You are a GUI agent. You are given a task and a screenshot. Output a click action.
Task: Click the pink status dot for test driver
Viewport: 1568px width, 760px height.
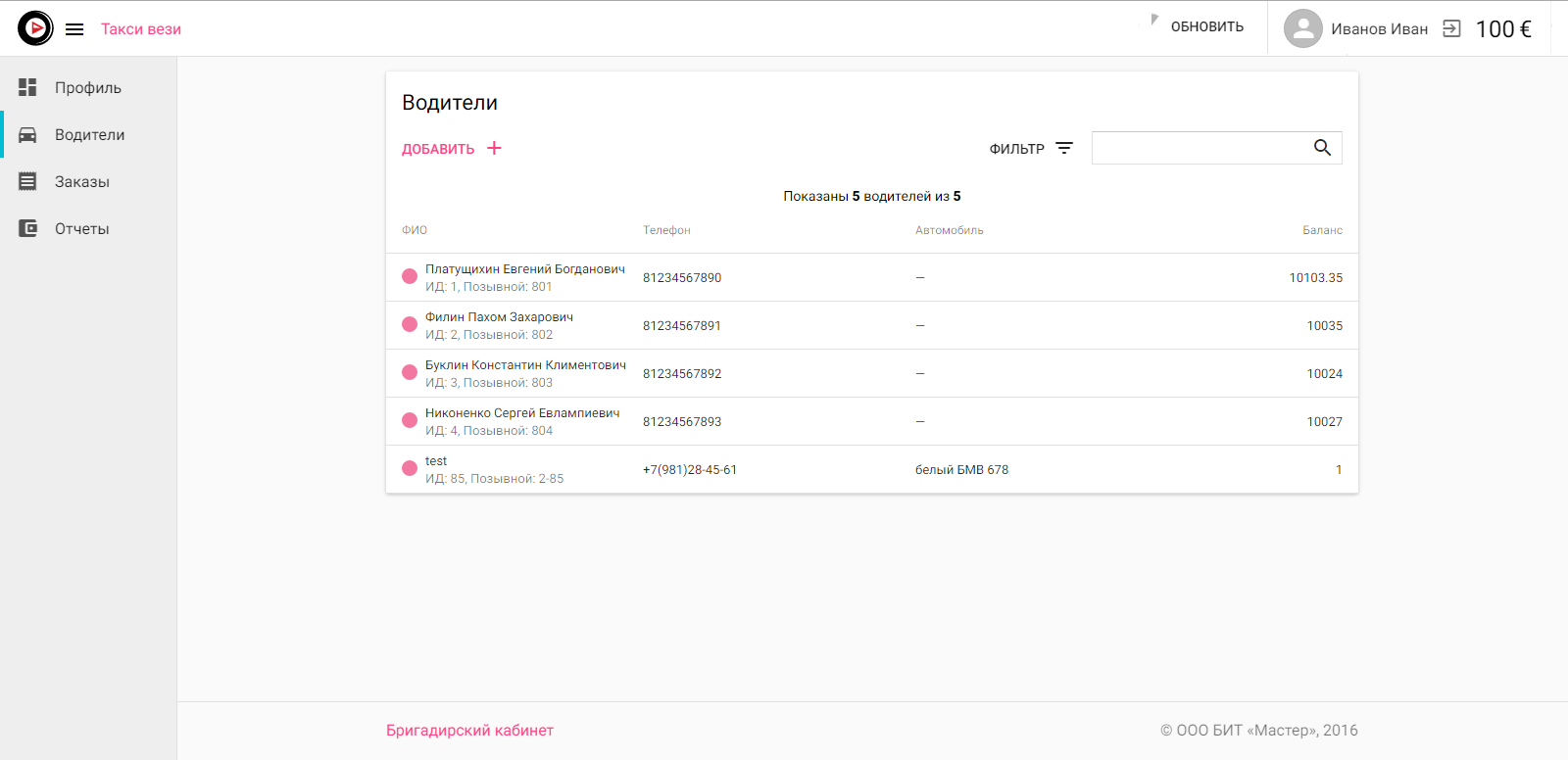click(x=410, y=468)
